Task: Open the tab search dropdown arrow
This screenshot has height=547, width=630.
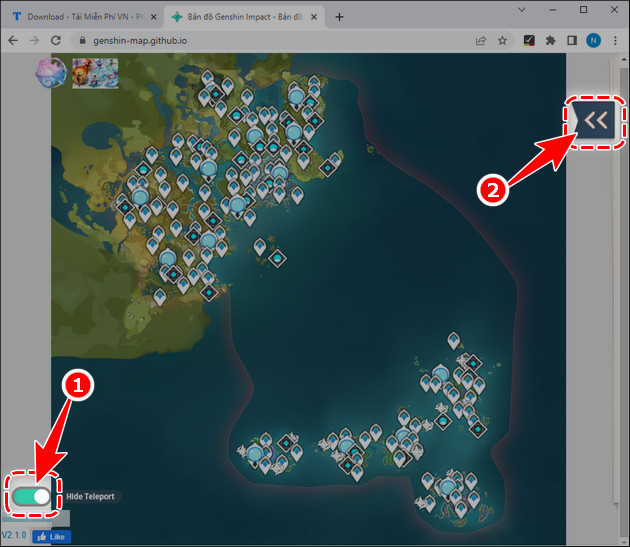Action: click(x=522, y=10)
